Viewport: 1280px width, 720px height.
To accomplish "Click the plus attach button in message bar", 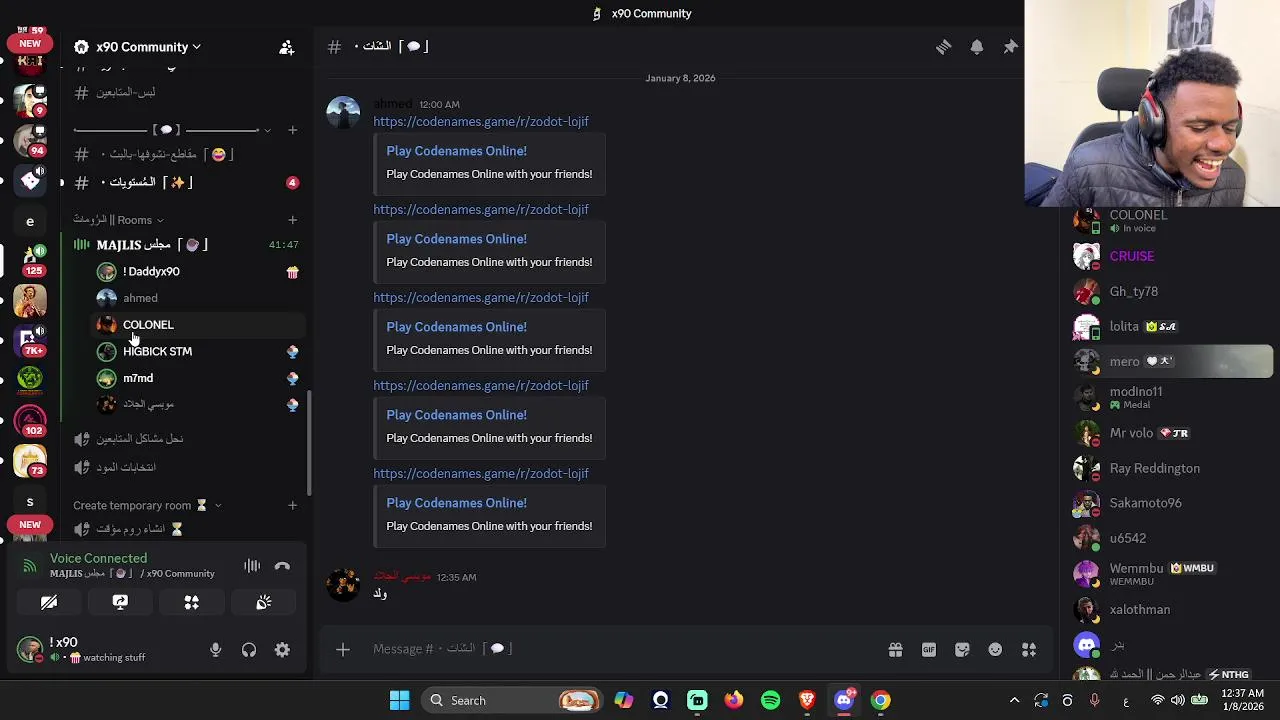I will (x=342, y=650).
